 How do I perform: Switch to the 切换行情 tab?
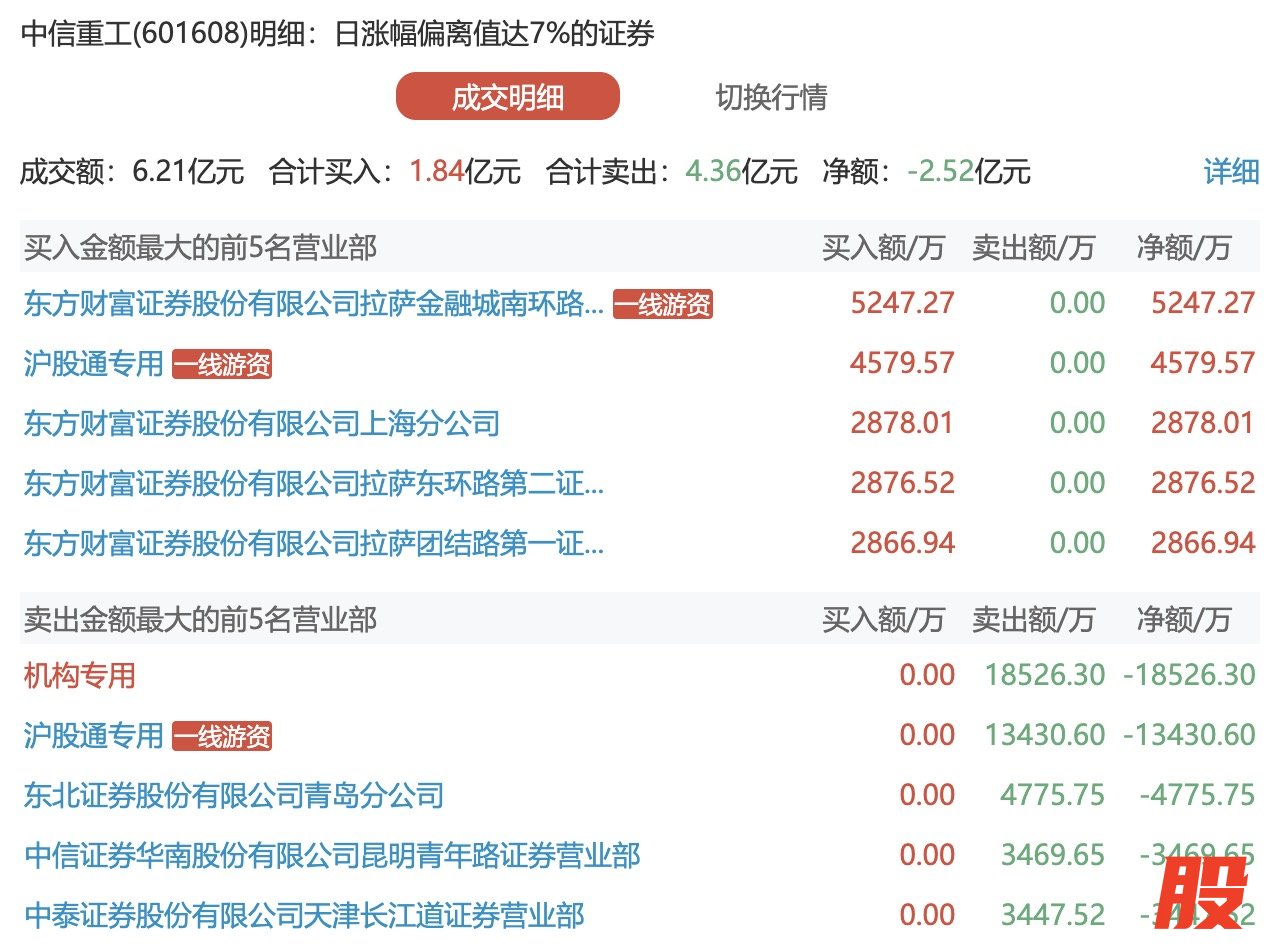(771, 97)
